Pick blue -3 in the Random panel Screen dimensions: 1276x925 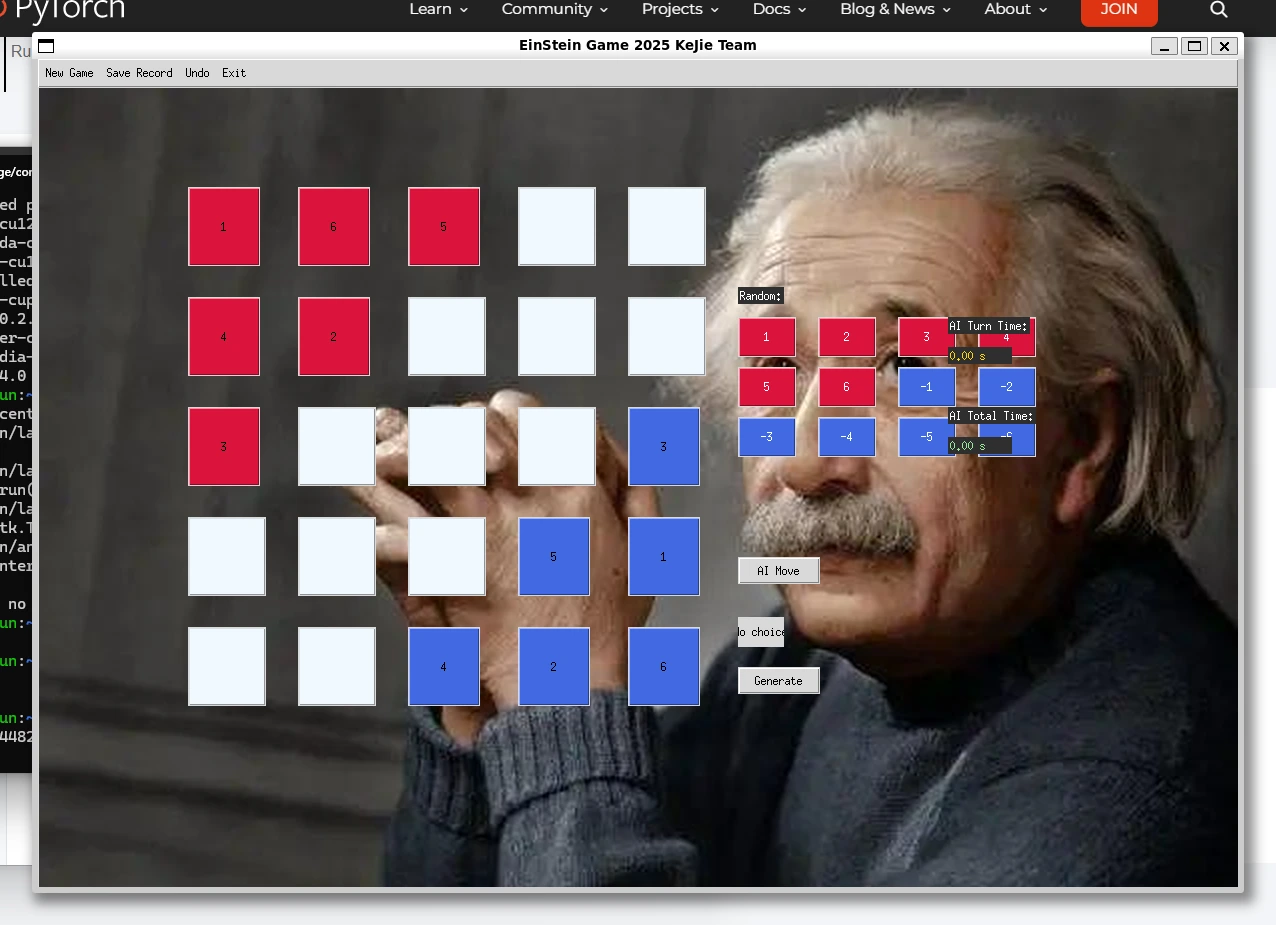(767, 437)
